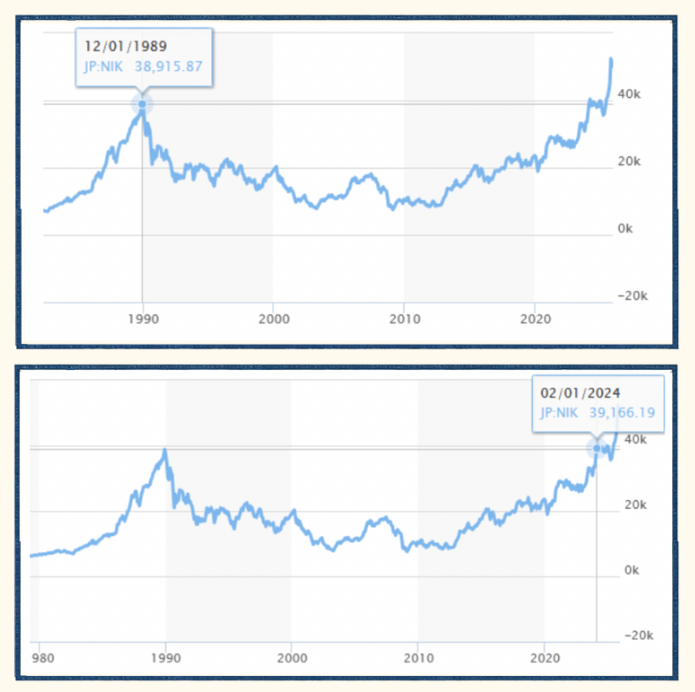Select the 2000 x-axis label in top chart
This screenshot has height=692, width=695.
tap(273, 319)
